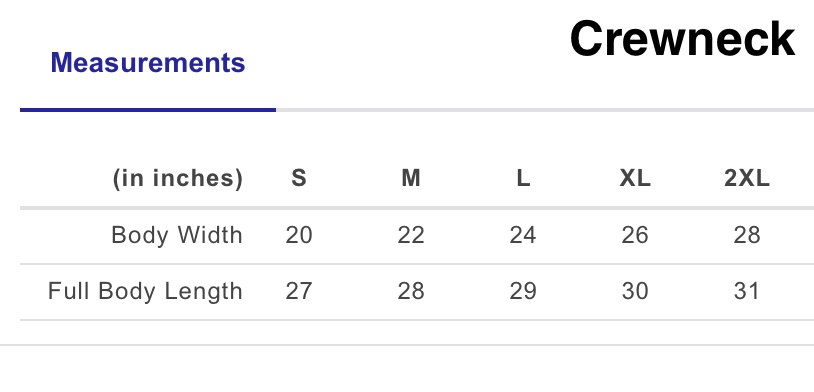Select the XL size column header
Viewport: 814px width, 392px height.
point(635,179)
